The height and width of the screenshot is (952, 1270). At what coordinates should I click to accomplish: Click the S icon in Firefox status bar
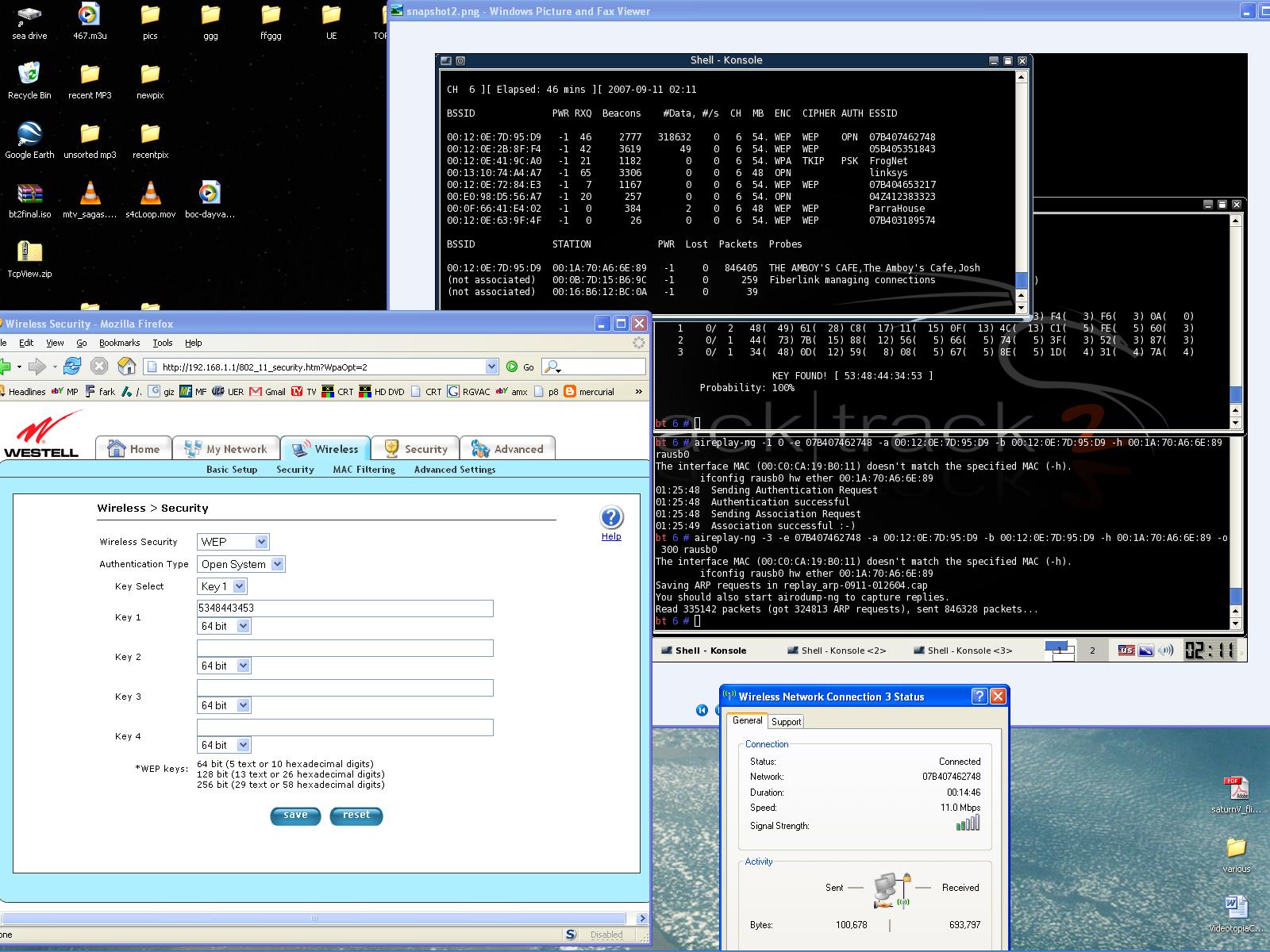571,935
